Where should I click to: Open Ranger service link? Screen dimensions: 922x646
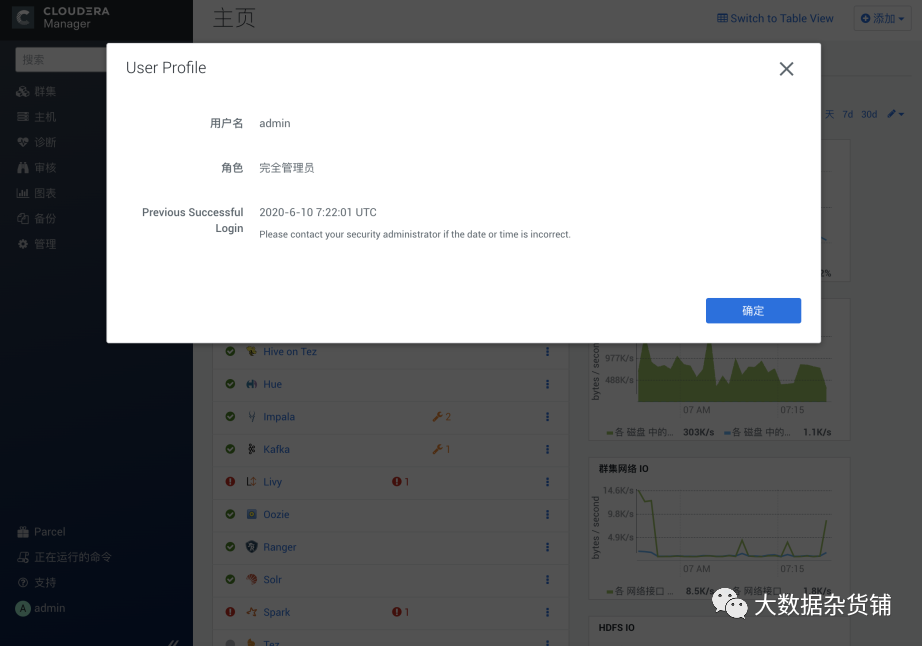(x=279, y=547)
